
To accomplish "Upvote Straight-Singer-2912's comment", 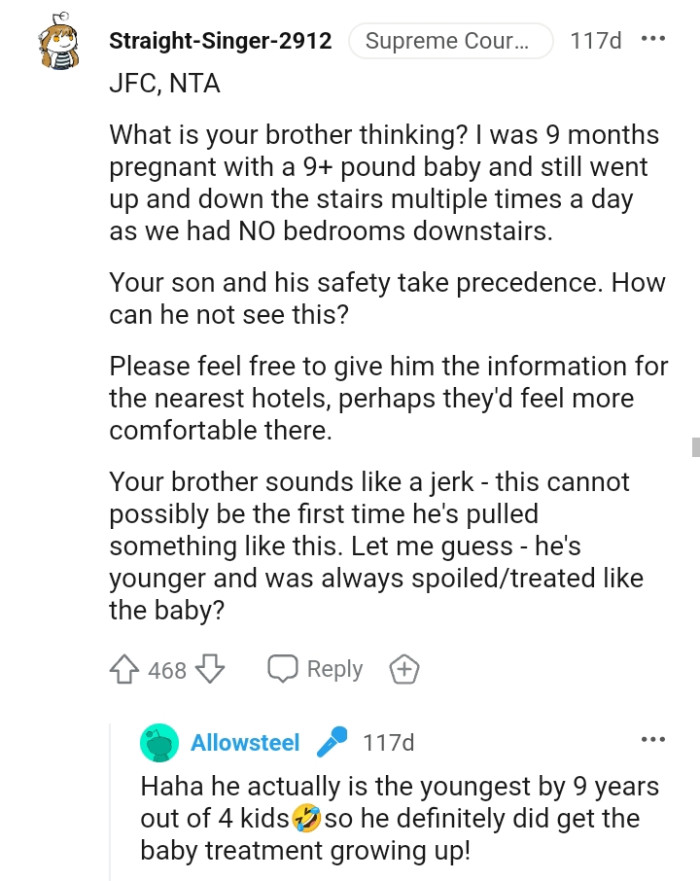I will (x=124, y=670).
